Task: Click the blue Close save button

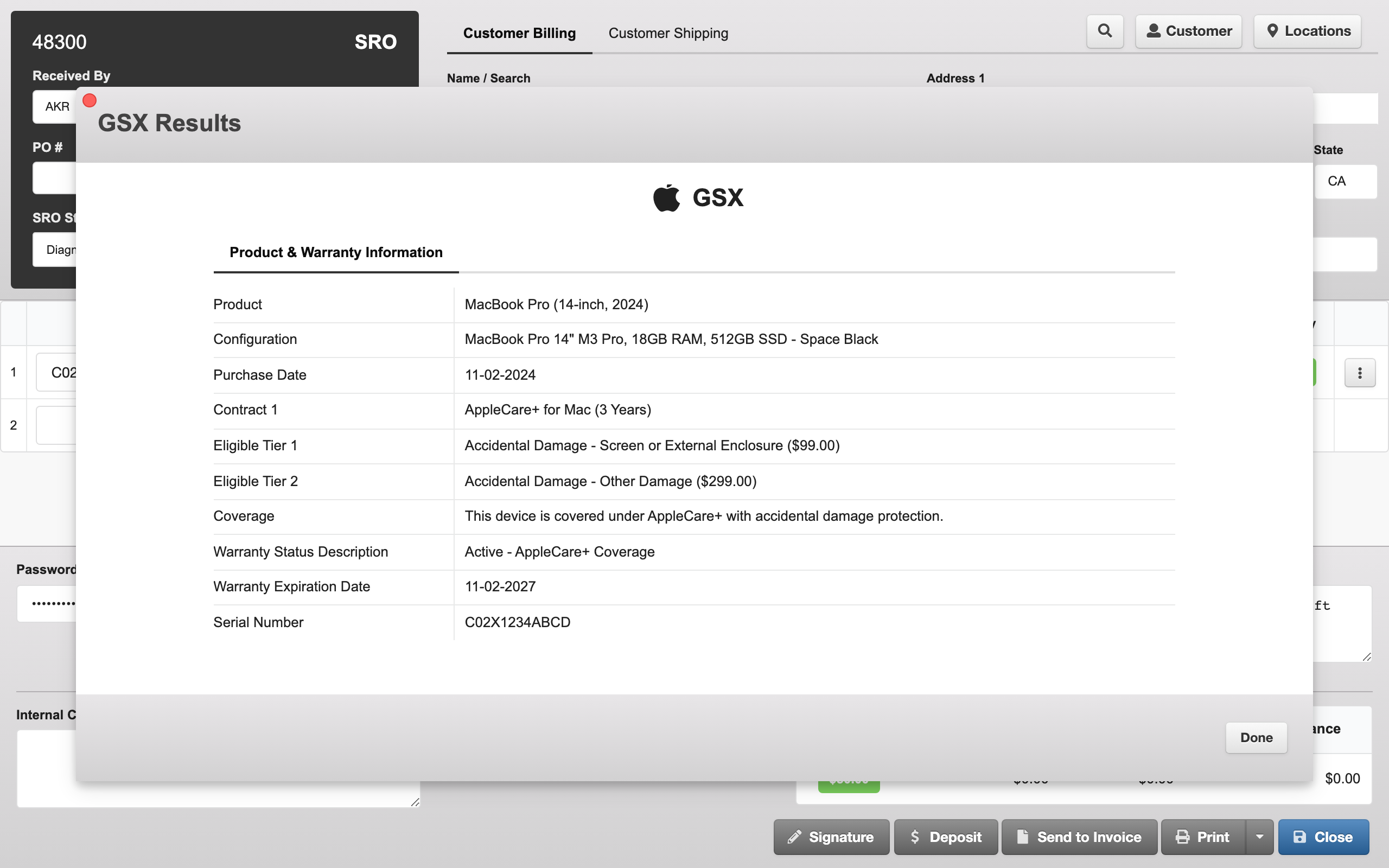Action: click(1323, 837)
